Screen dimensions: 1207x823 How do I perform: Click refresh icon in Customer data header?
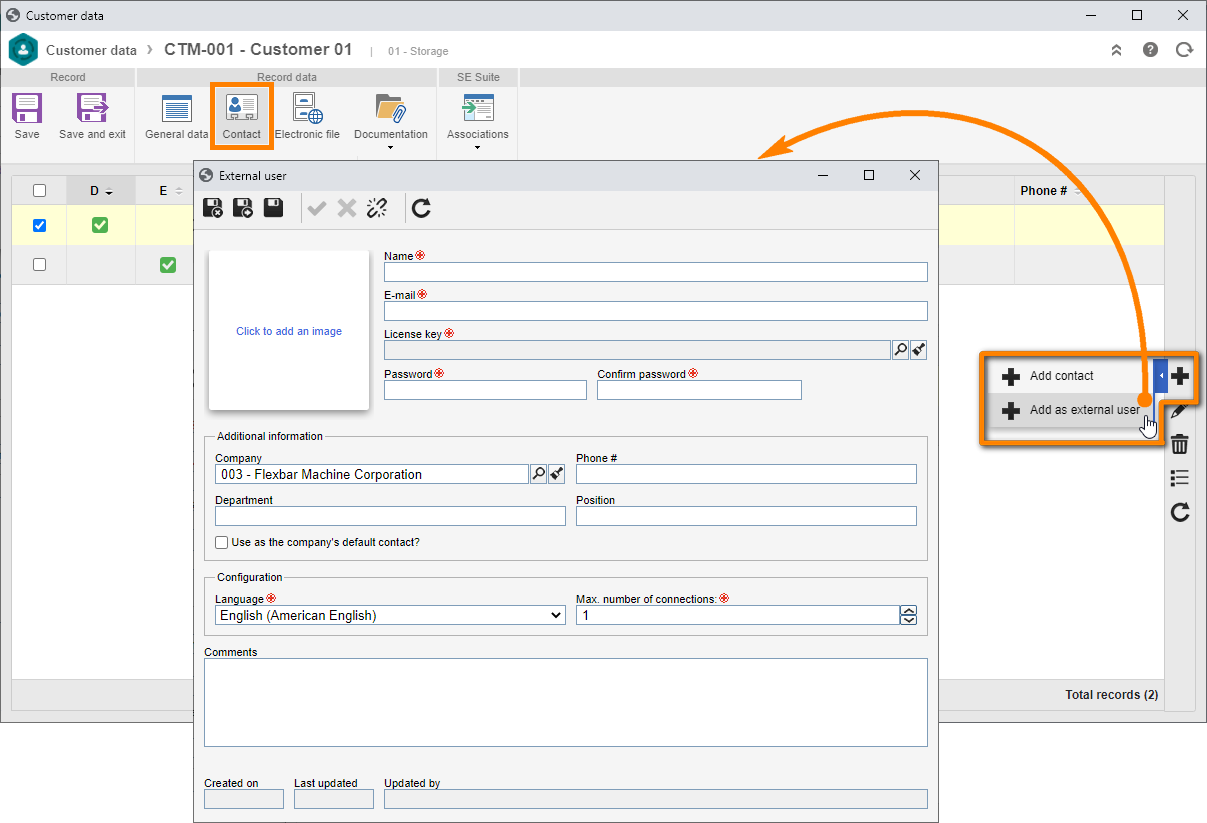point(1184,49)
